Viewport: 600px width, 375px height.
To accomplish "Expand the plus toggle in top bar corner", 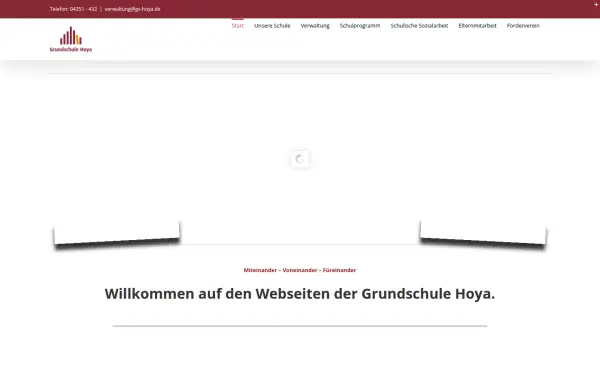I will [x=596, y=4].
